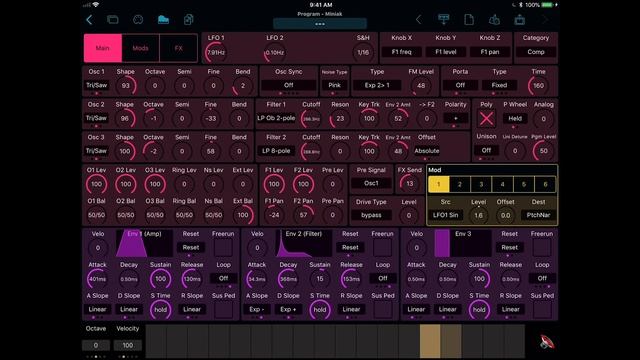Screen dimensions: 640x360
Task: Open Osc 1 waveform Tri/Saw selector
Action: click(x=97, y=85)
